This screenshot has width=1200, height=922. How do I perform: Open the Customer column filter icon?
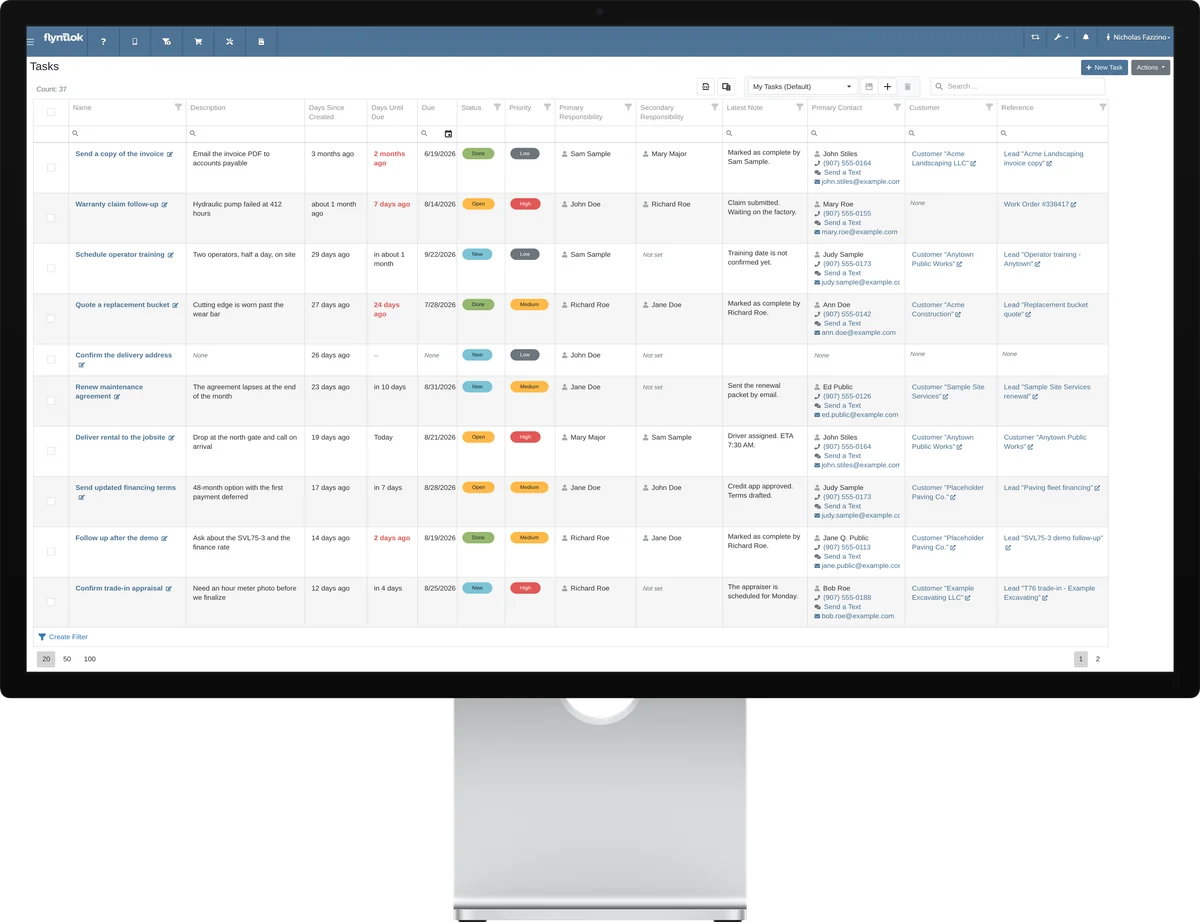pos(989,107)
